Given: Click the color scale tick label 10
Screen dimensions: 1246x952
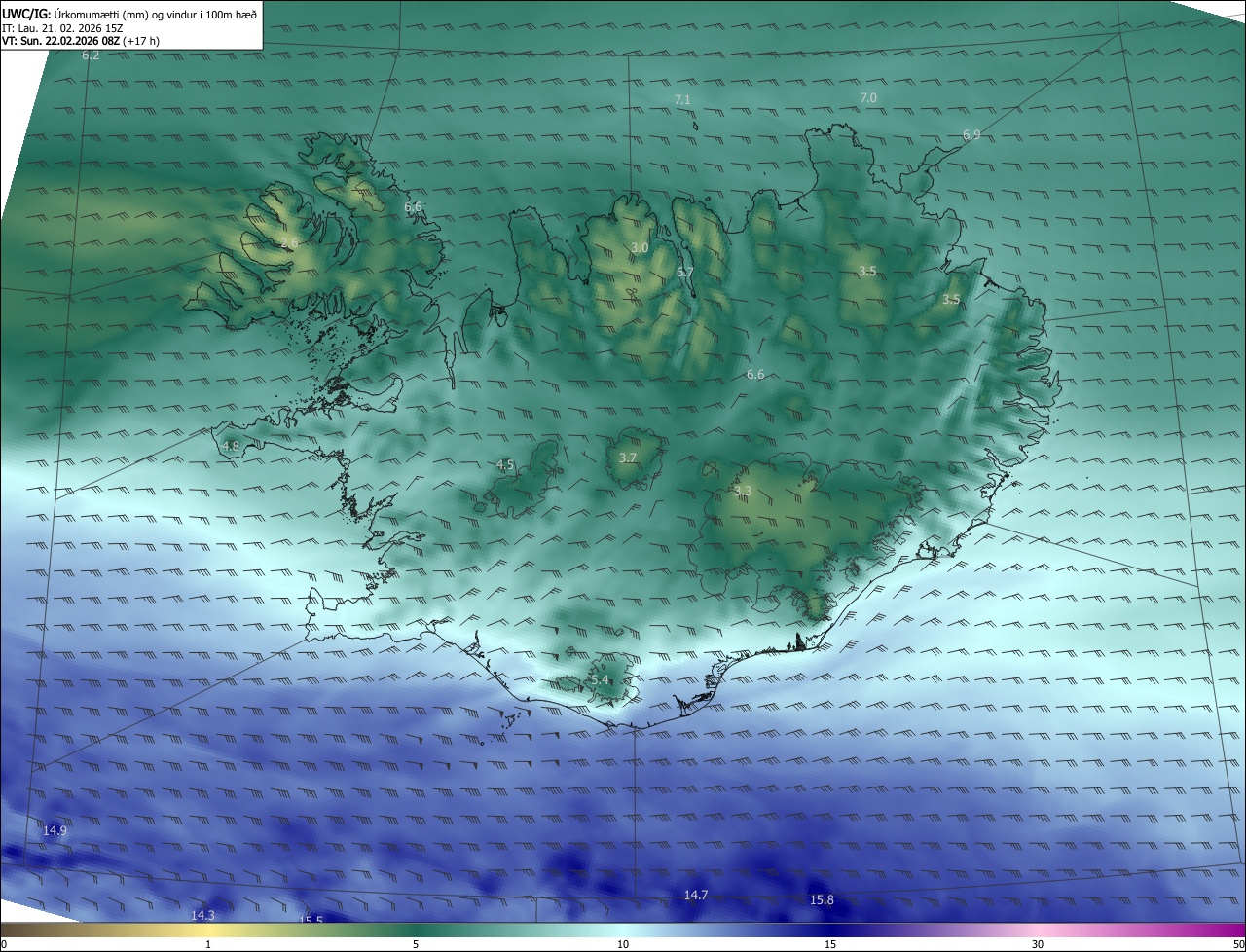Looking at the screenshot, I should coord(623,944).
